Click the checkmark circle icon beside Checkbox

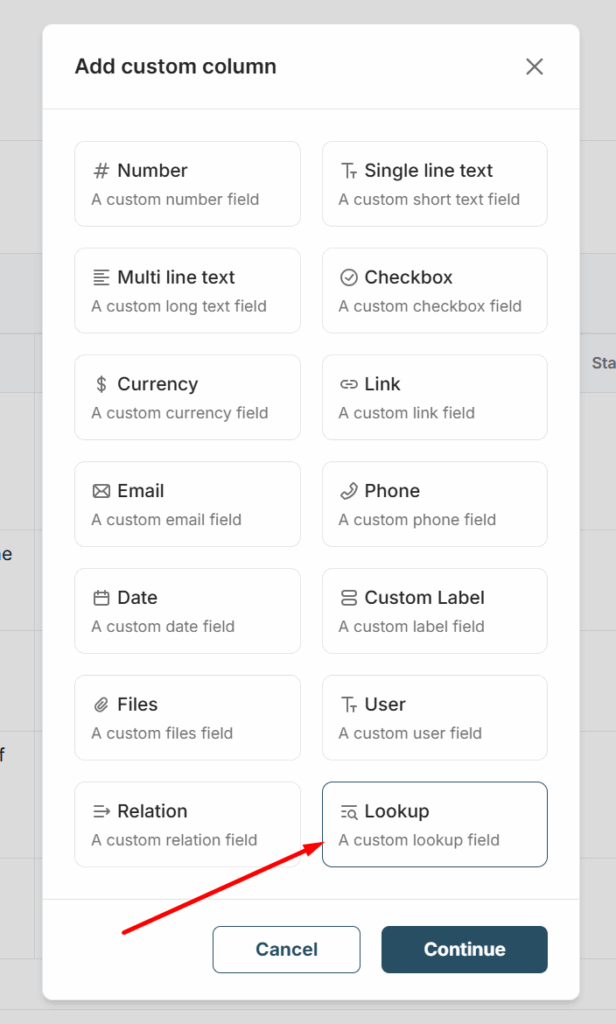point(348,278)
